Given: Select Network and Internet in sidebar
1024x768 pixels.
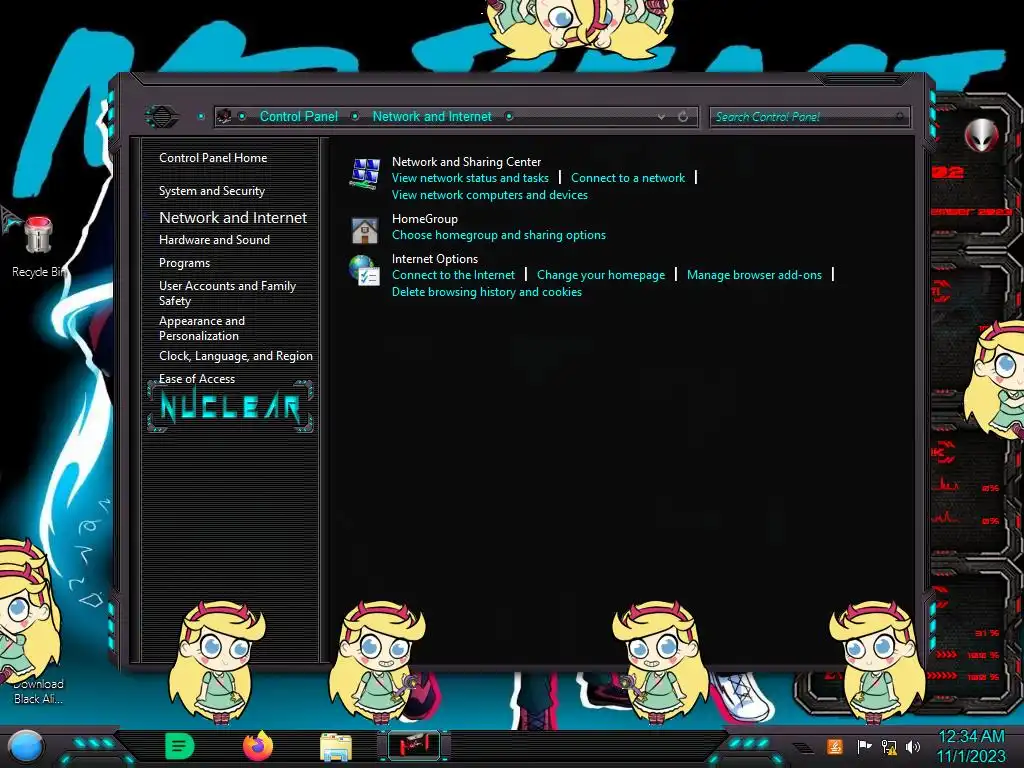Looking at the screenshot, I should [x=232, y=217].
